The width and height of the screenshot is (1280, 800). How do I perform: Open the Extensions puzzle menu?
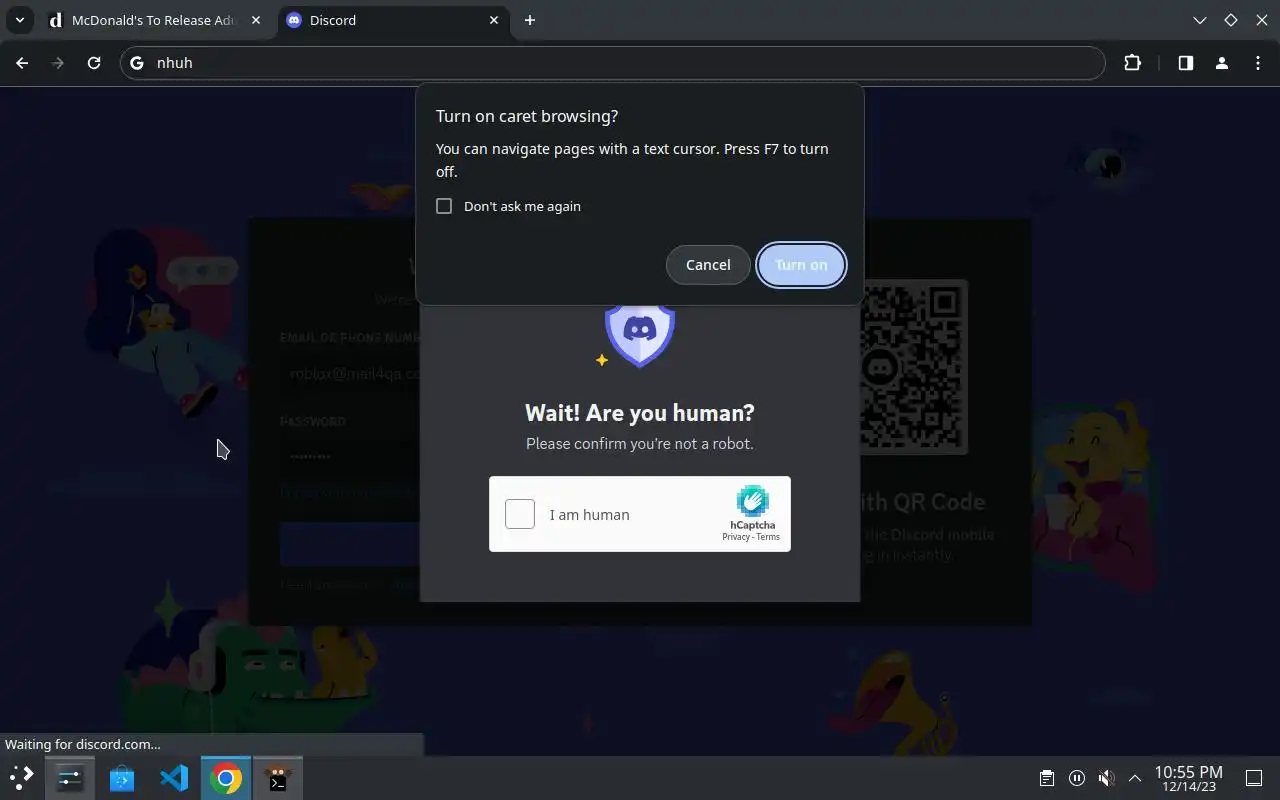1132,63
